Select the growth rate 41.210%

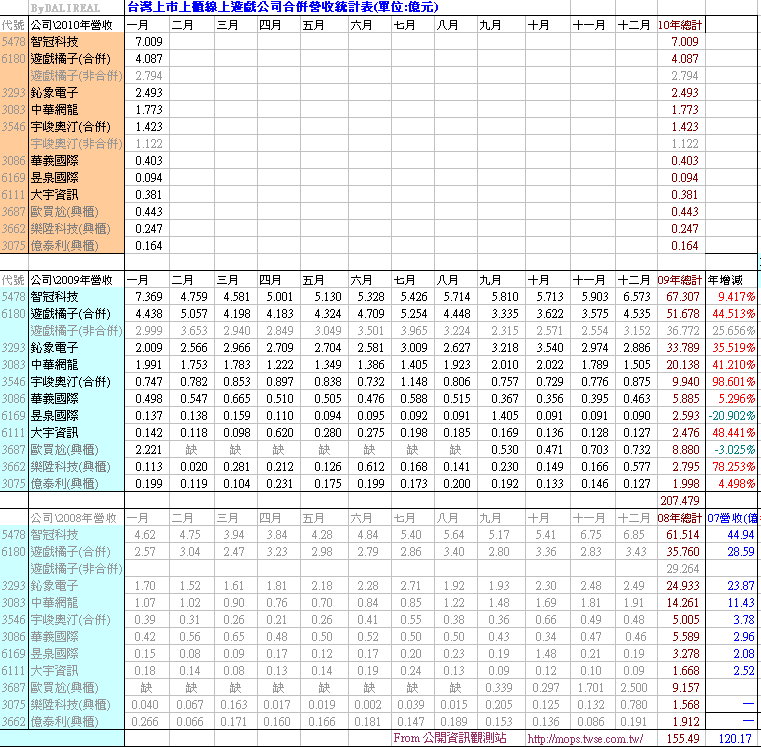point(733,365)
